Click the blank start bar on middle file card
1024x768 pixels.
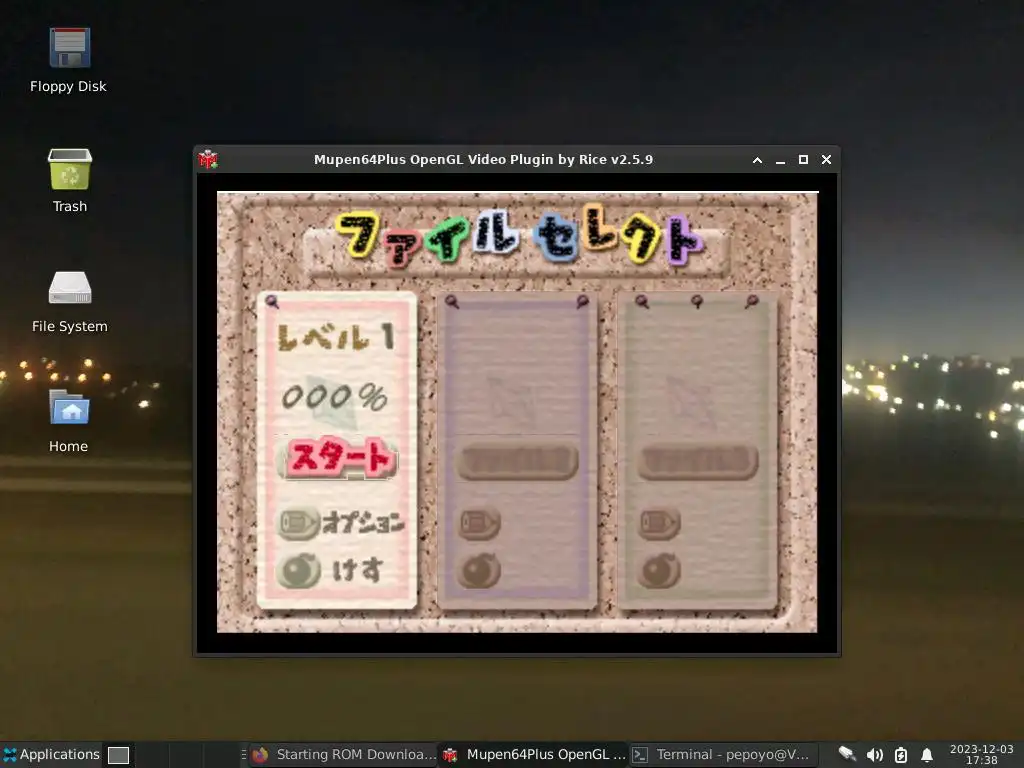[x=517, y=462]
